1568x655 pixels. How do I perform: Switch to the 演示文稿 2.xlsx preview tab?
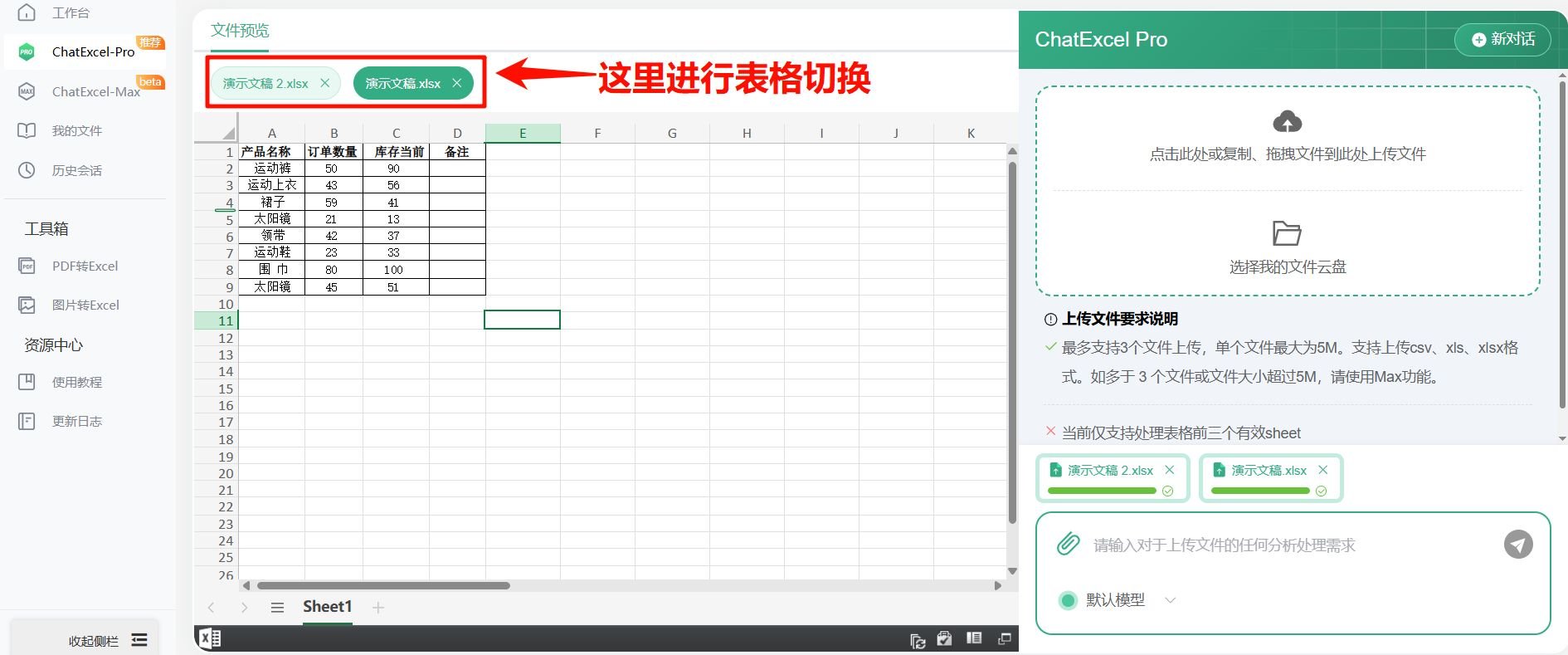[265, 84]
